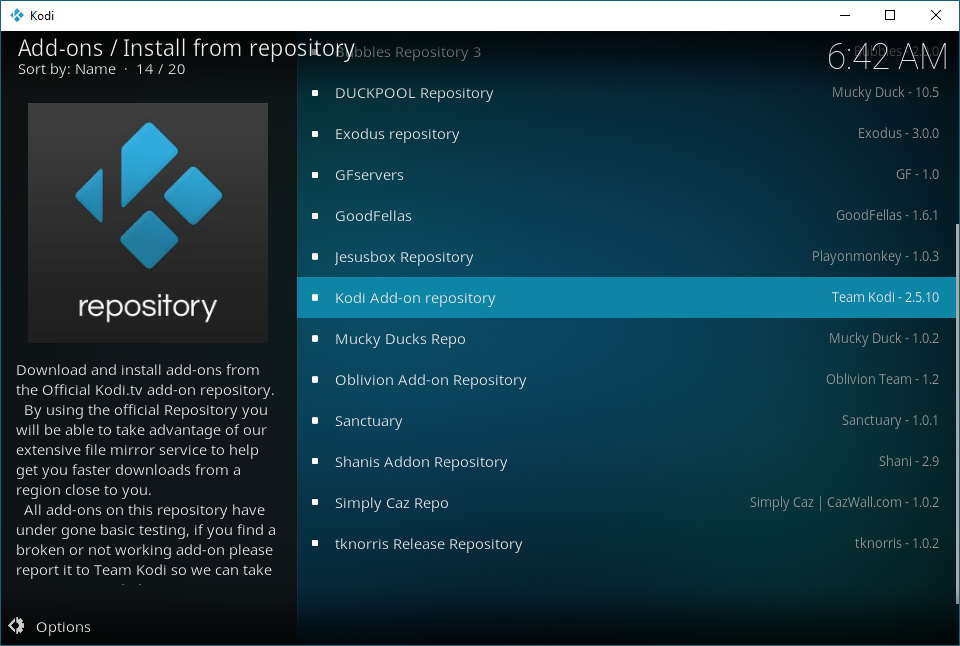This screenshot has width=960, height=646.
Task: Click the Kodi logo in title bar
Action: coord(17,15)
